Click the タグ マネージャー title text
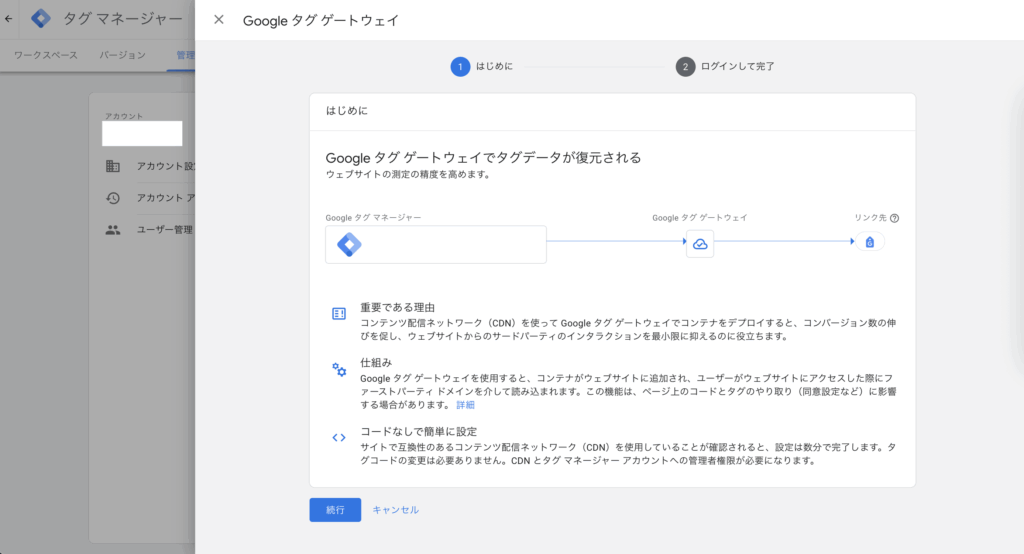 click(x=123, y=19)
